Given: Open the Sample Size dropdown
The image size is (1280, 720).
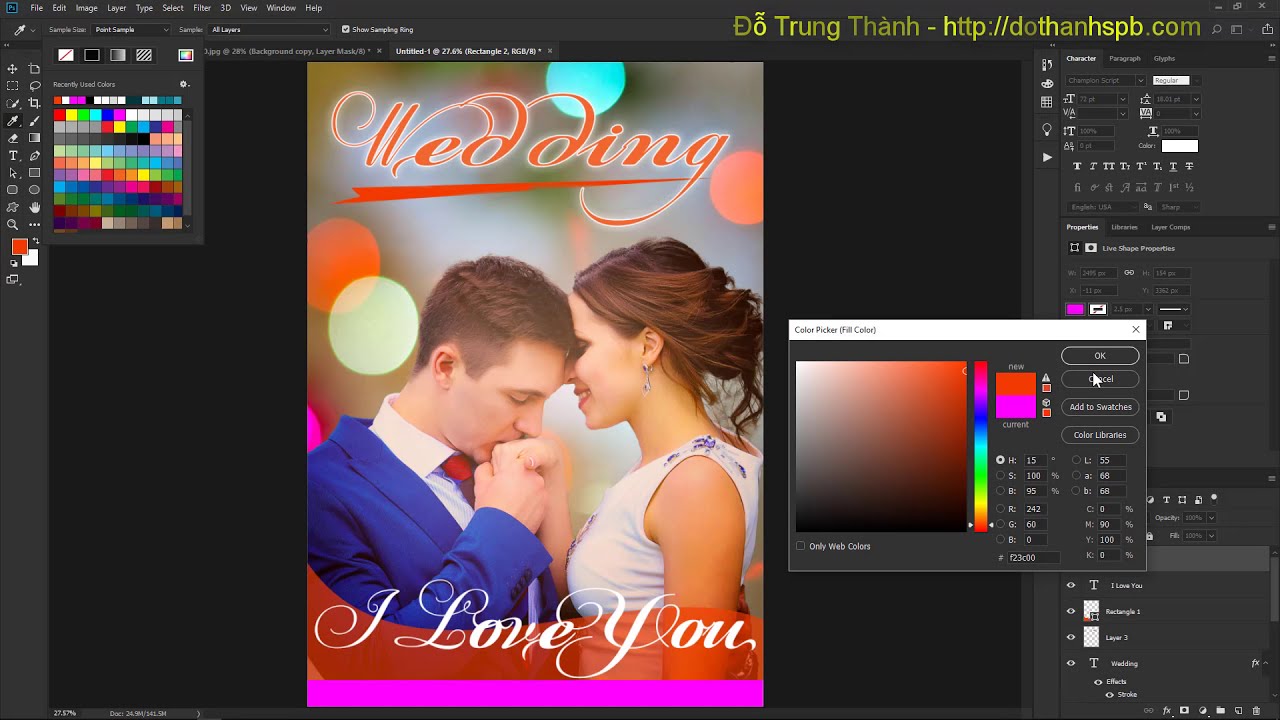Looking at the screenshot, I should (132, 30).
